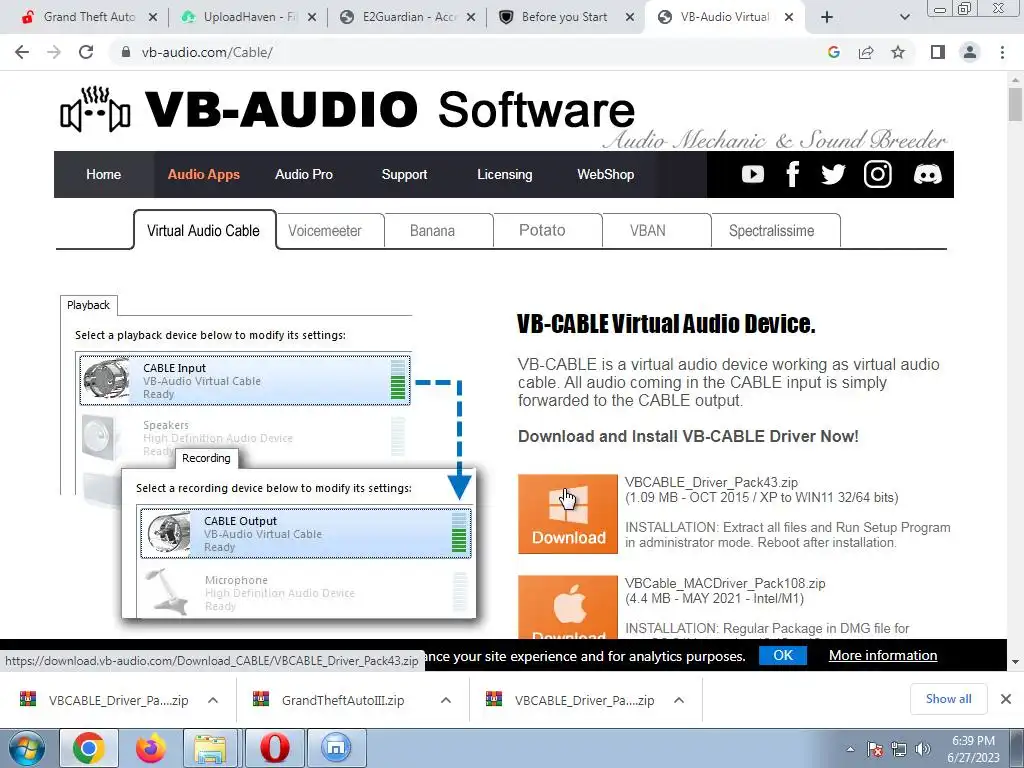Viewport: 1024px width, 768px height.
Task: Click Show all downloads button
Action: [x=948, y=699]
